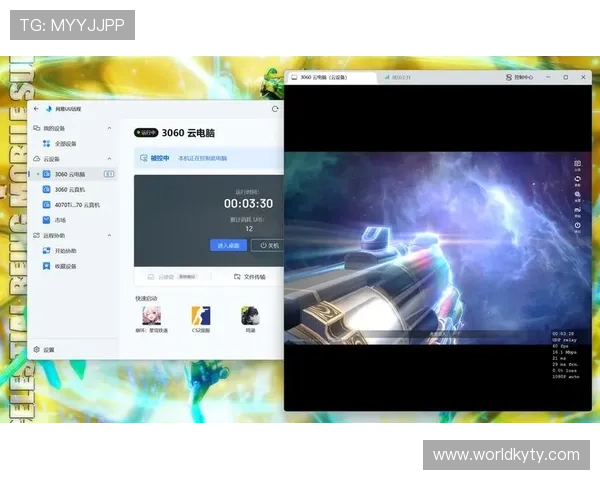This screenshot has height=480, width=600.
Task: Open 收藏设备 in the sidebar
Action: (x=66, y=266)
